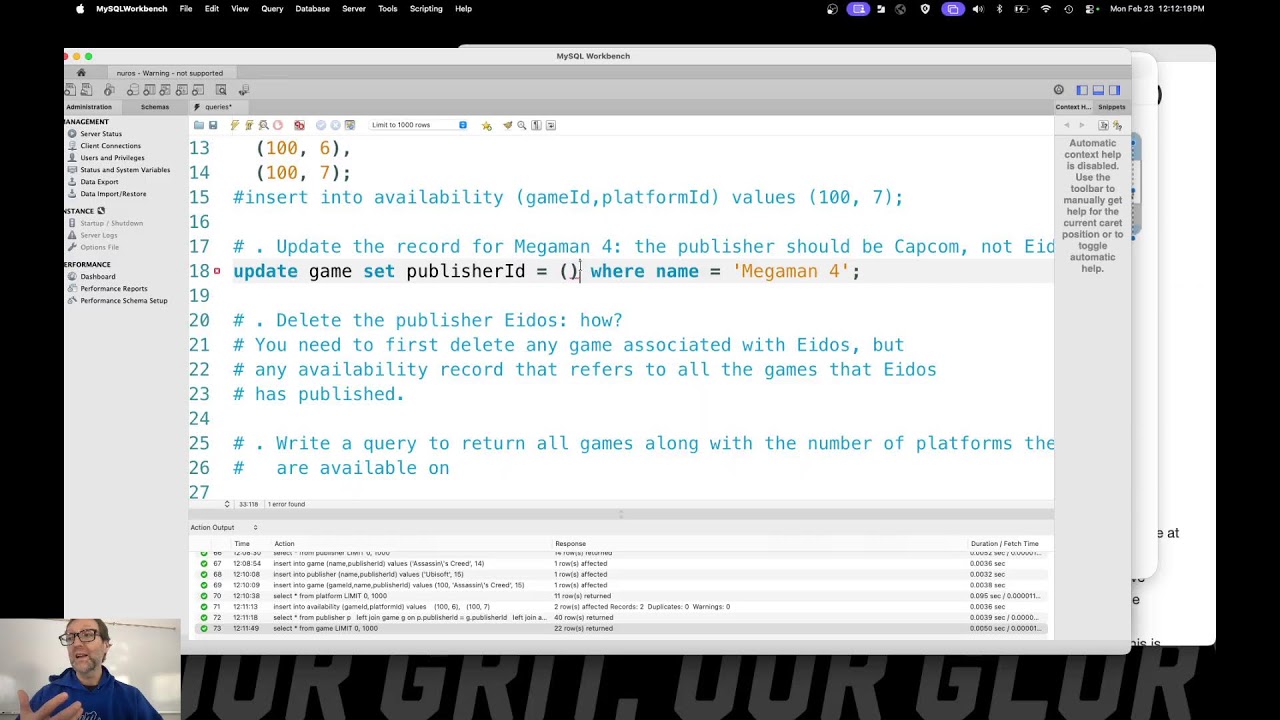
Task: Open the Database menu
Action: [x=312, y=9]
